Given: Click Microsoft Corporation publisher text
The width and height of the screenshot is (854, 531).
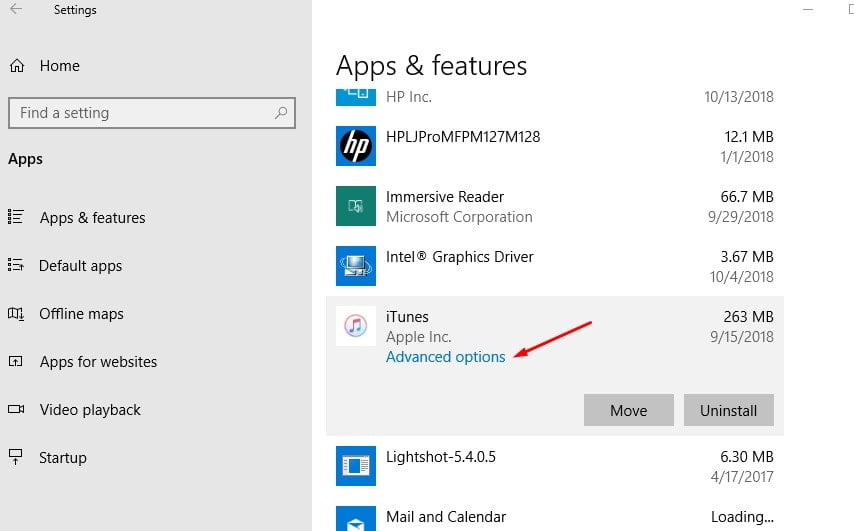Looking at the screenshot, I should 459,217.
